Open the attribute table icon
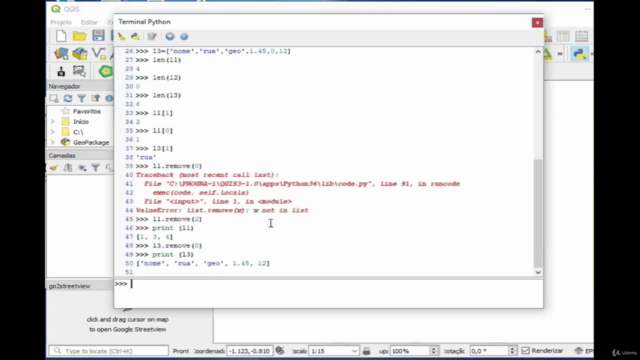This screenshot has height=360, width=640. pyautogui.click(x=563, y=36)
